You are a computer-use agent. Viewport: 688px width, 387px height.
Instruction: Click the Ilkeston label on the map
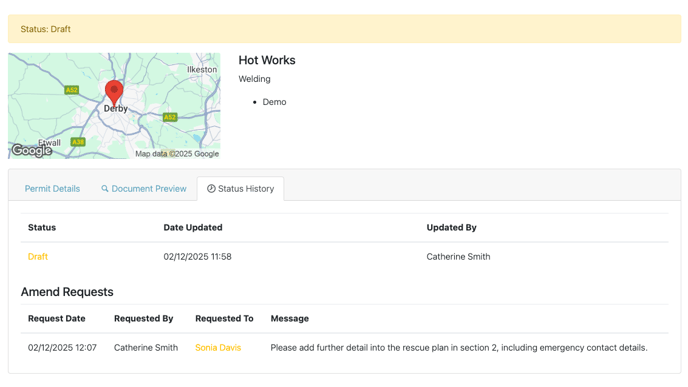[x=202, y=70]
